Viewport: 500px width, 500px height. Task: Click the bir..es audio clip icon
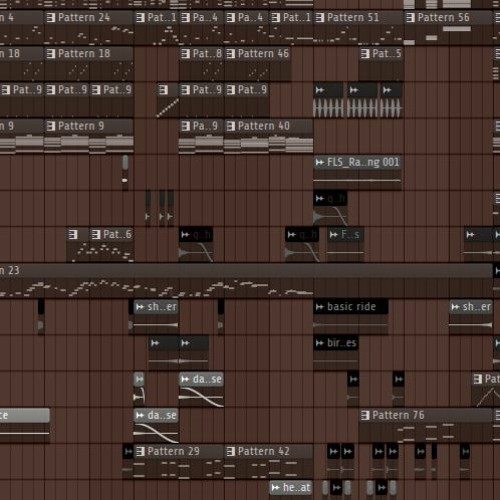click(320, 343)
